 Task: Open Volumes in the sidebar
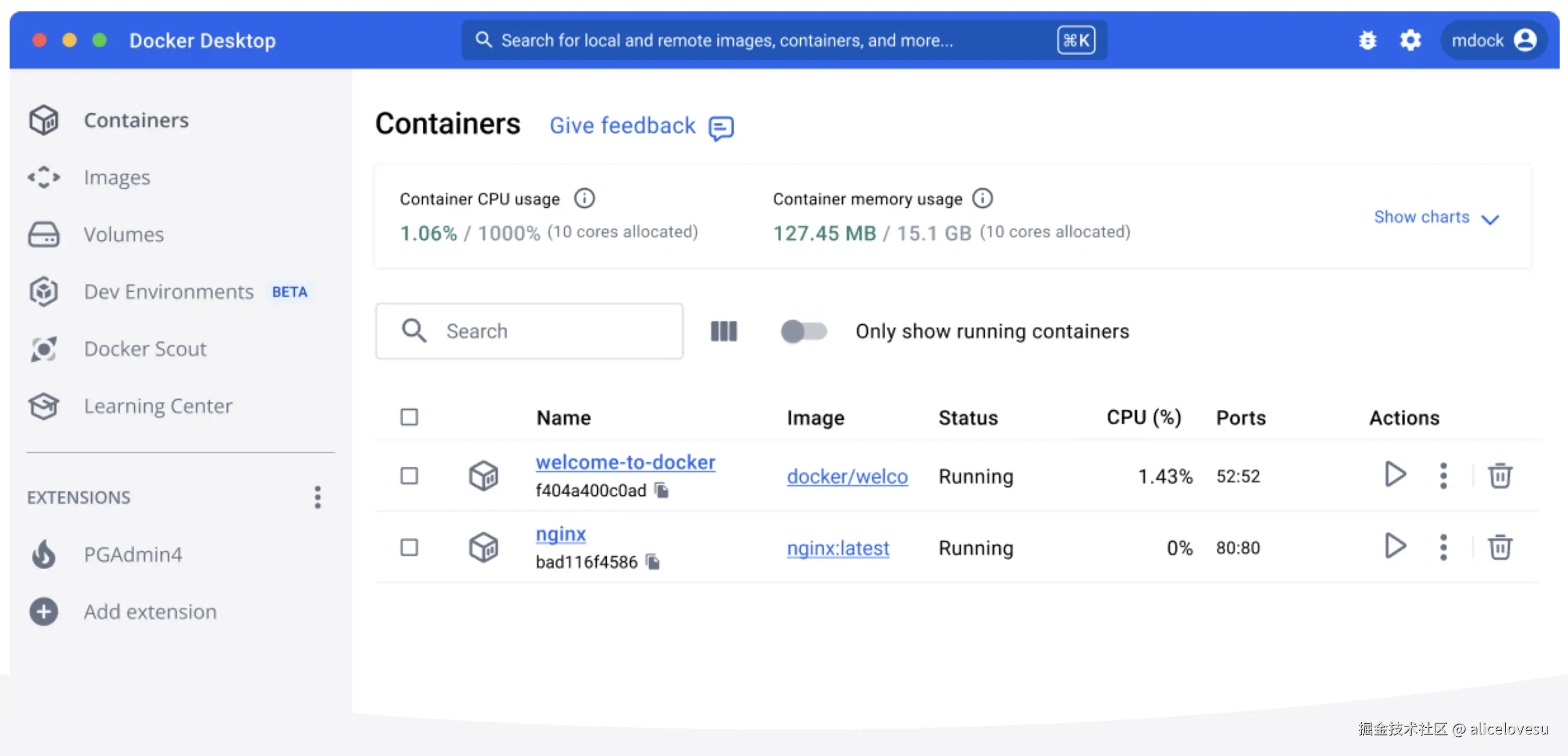pos(123,234)
